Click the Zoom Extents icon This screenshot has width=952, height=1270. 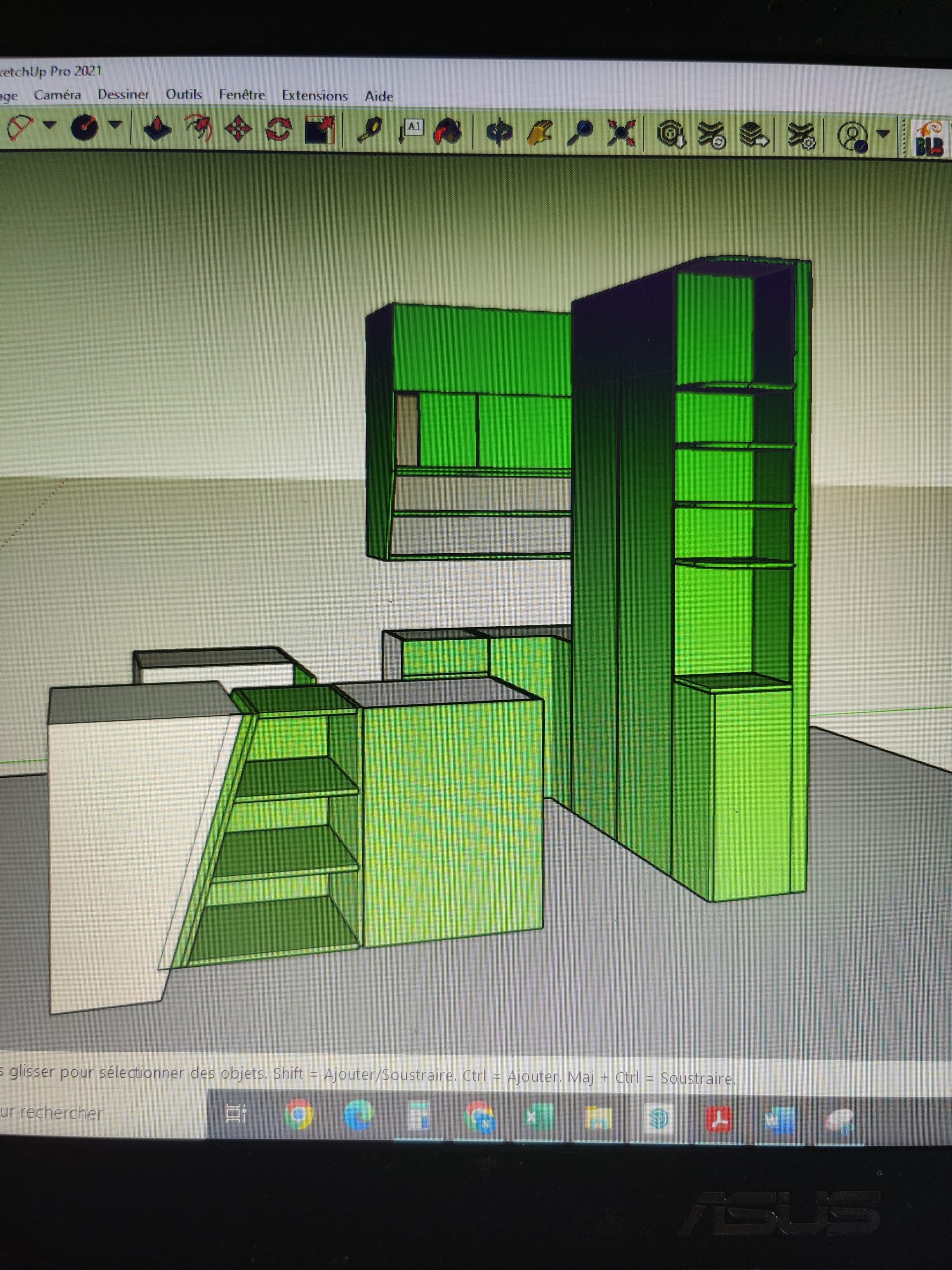coord(621,134)
